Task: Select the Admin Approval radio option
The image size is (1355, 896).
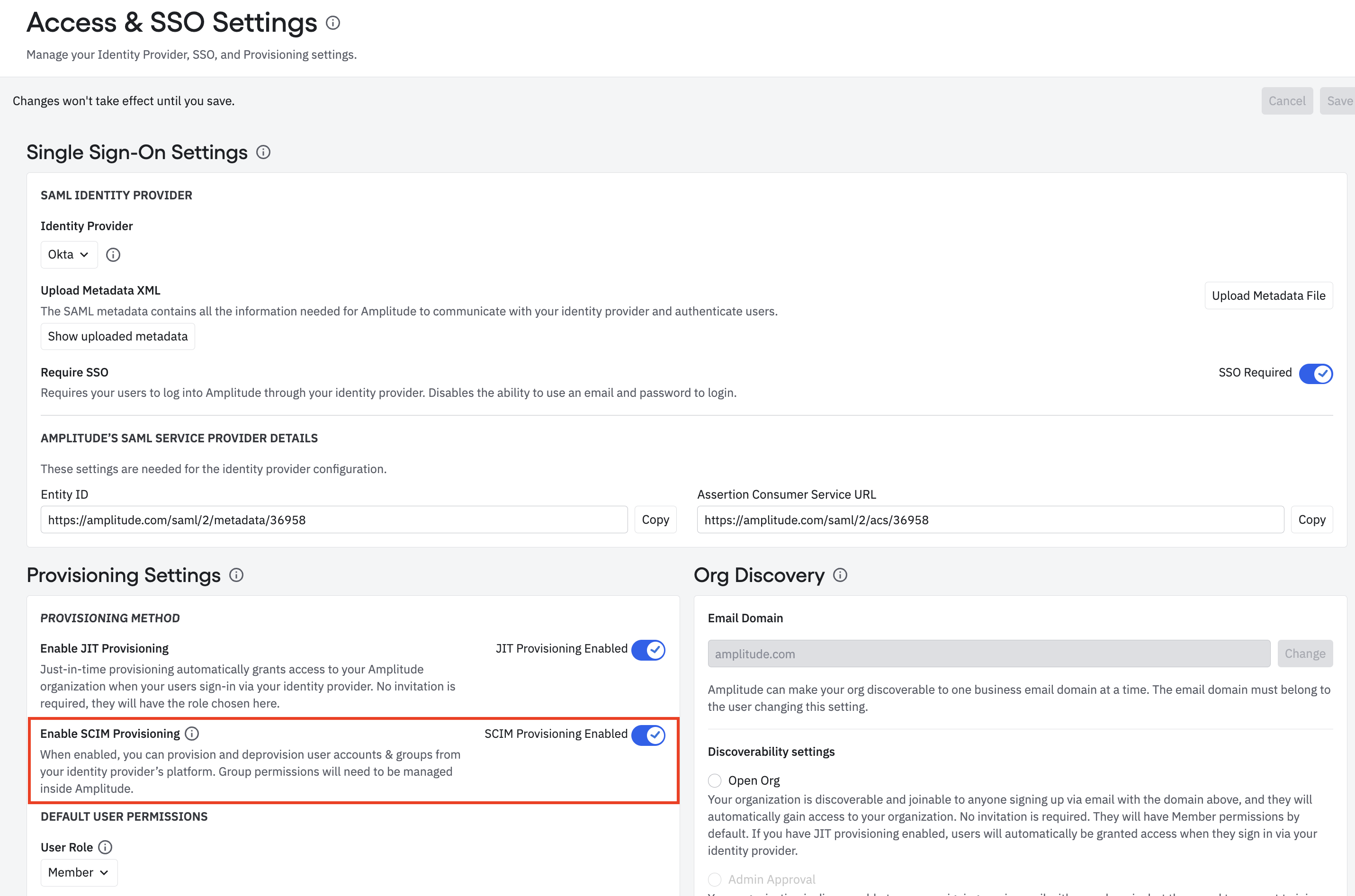Action: [x=714, y=879]
